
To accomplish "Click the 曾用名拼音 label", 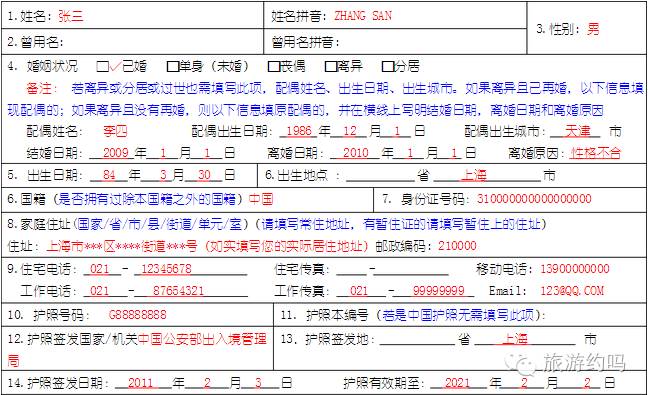I will click(x=305, y=42).
